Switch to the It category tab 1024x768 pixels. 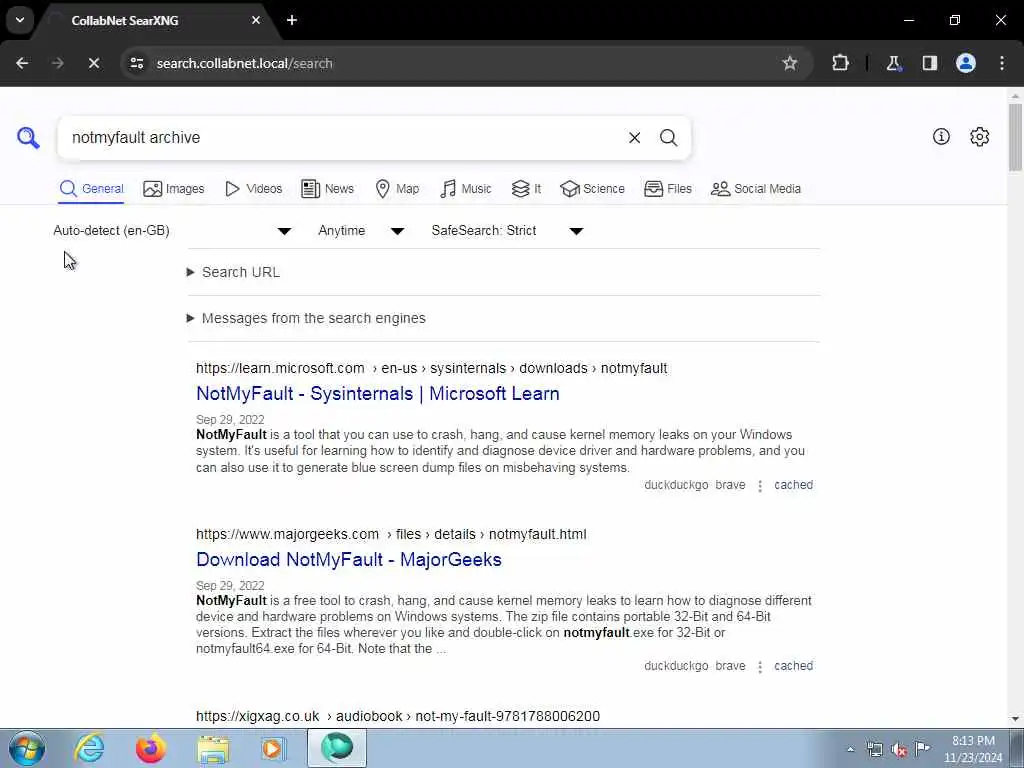(526, 189)
